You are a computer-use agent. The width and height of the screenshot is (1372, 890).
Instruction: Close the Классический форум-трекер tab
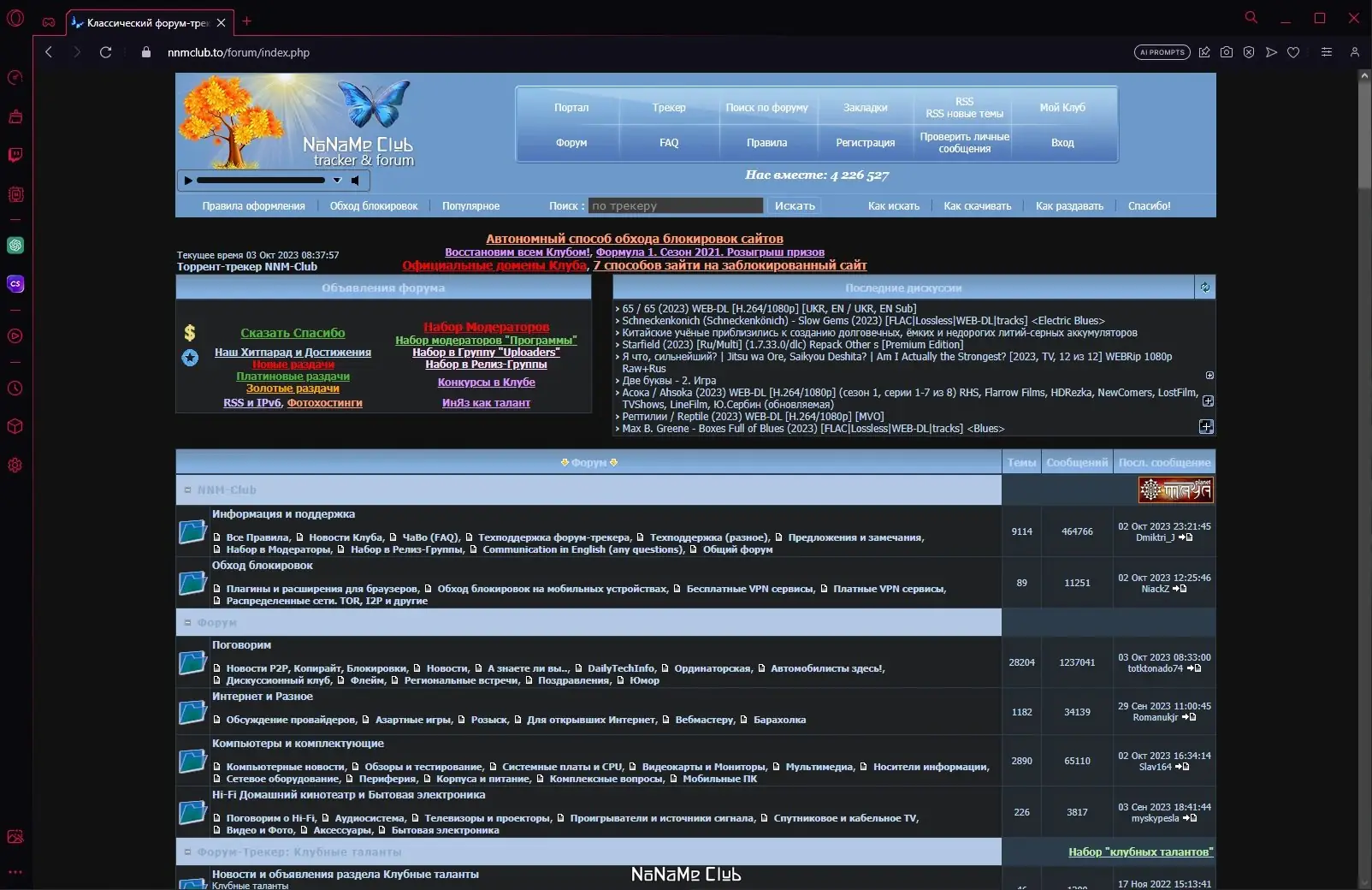pyautogui.click(x=222, y=22)
